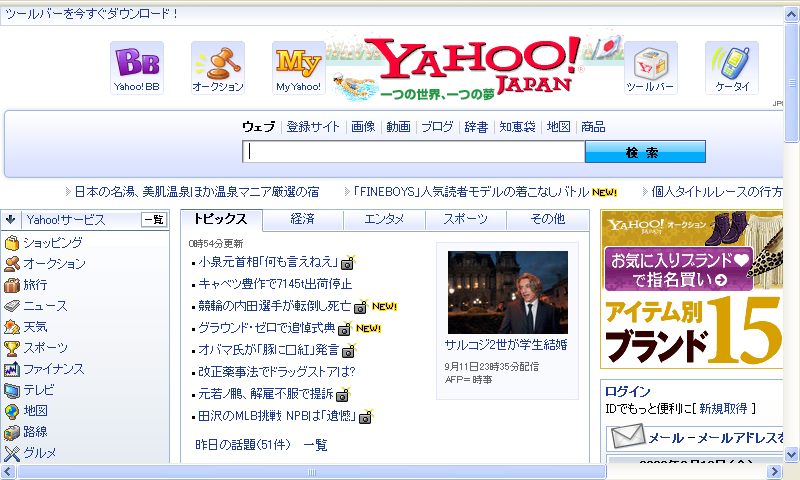The height and width of the screenshot is (480, 800).
Task: Open the FINEBOYS 人気読者モデル link
Action: pyautogui.click(x=471, y=192)
